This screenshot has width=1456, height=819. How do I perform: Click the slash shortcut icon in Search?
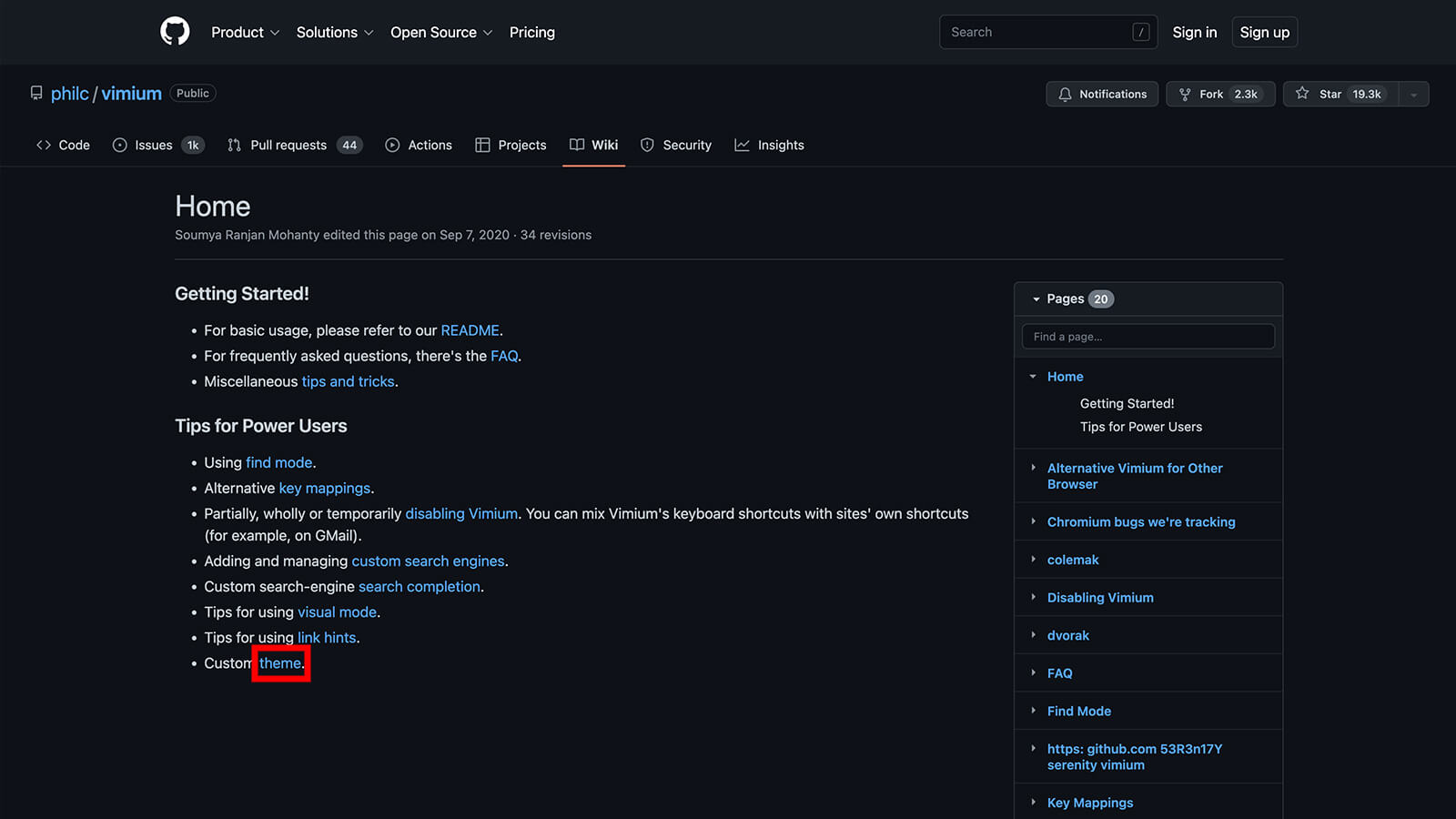[1140, 32]
